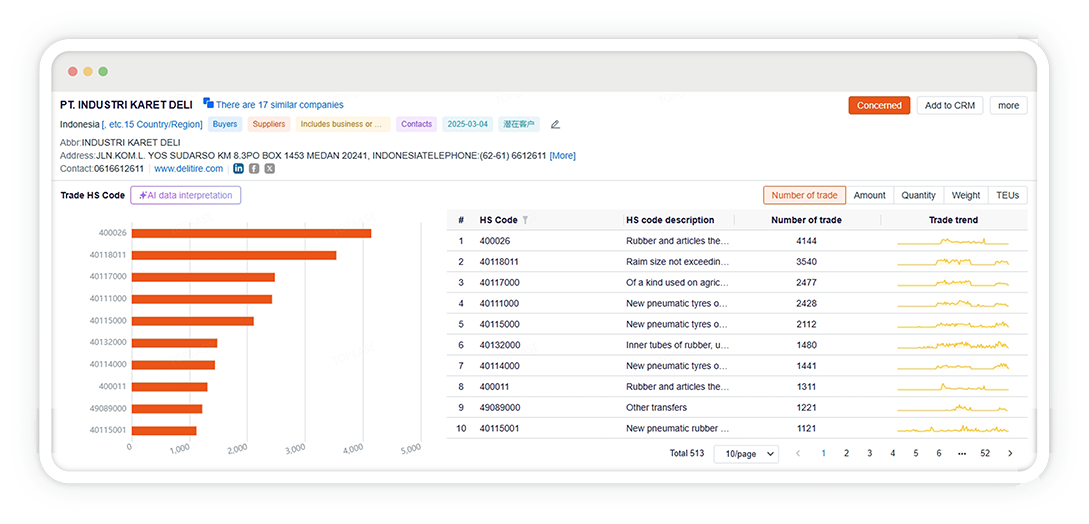The image size is (1089, 524).
Task: Click the 'Total 513' count text
Action: (x=686, y=453)
